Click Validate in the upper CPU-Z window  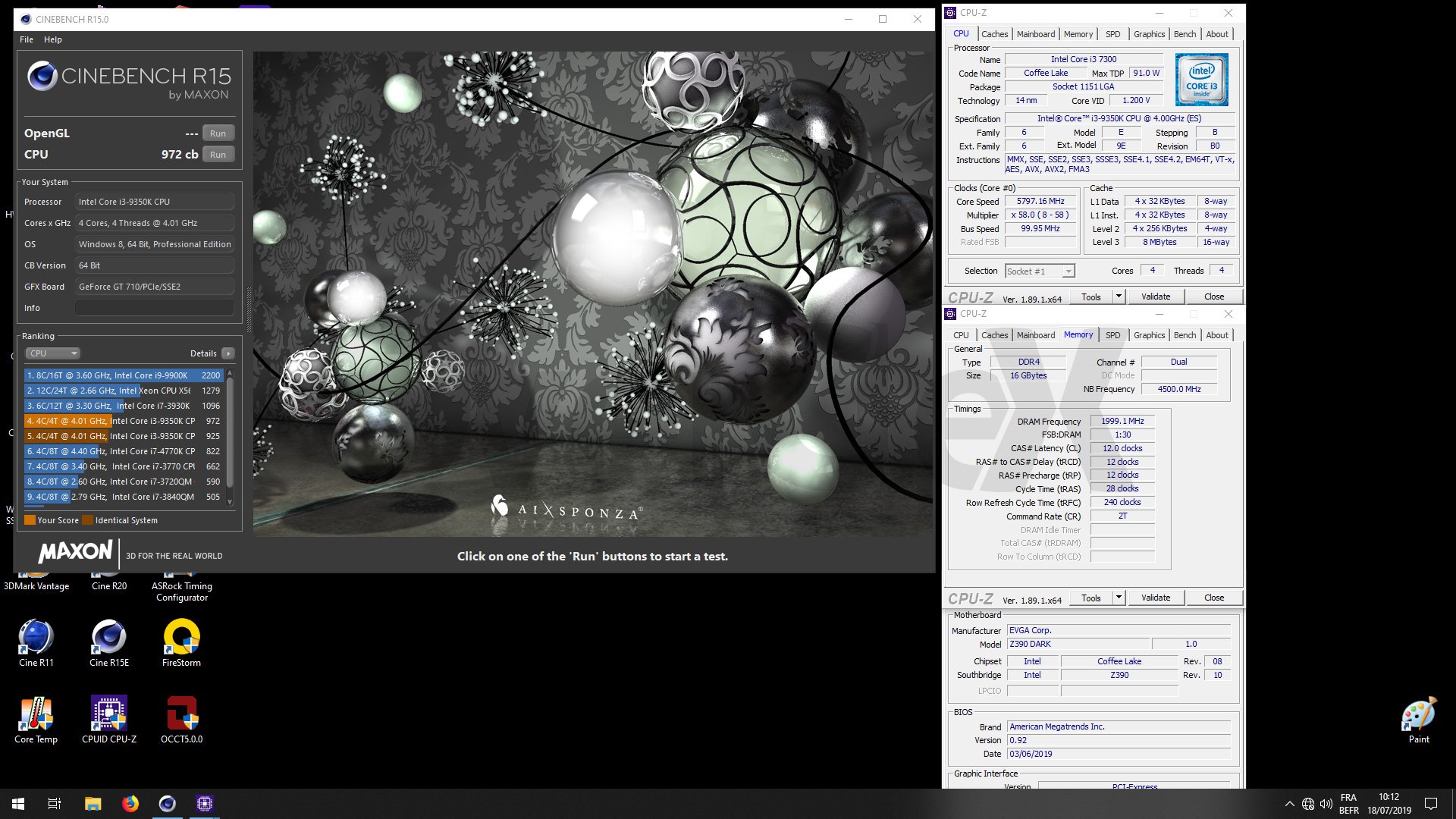[x=1156, y=297]
